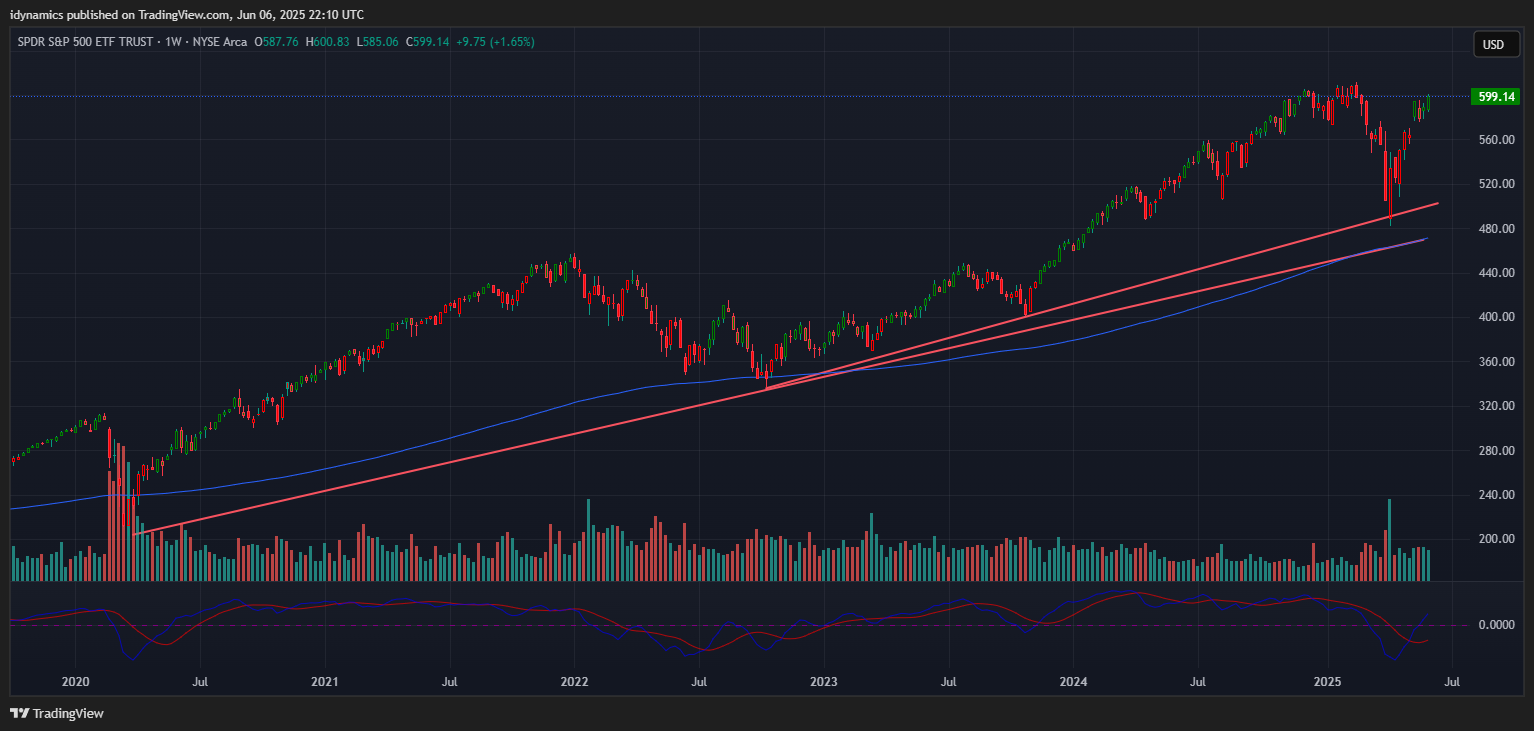Select the 2022 label on the time axis
The height and width of the screenshot is (731, 1534).
[574, 682]
